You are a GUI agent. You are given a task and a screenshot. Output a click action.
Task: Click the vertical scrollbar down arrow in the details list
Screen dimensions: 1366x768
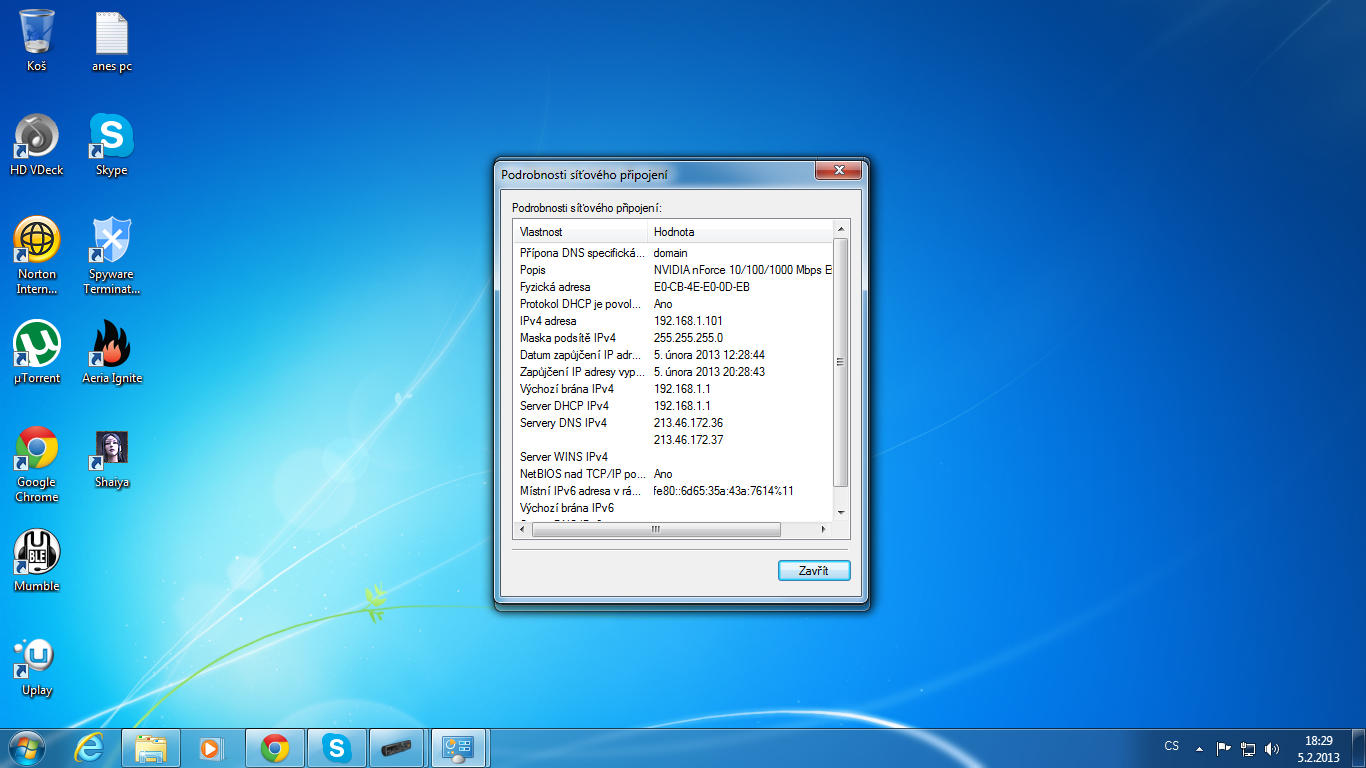point(840,512)
